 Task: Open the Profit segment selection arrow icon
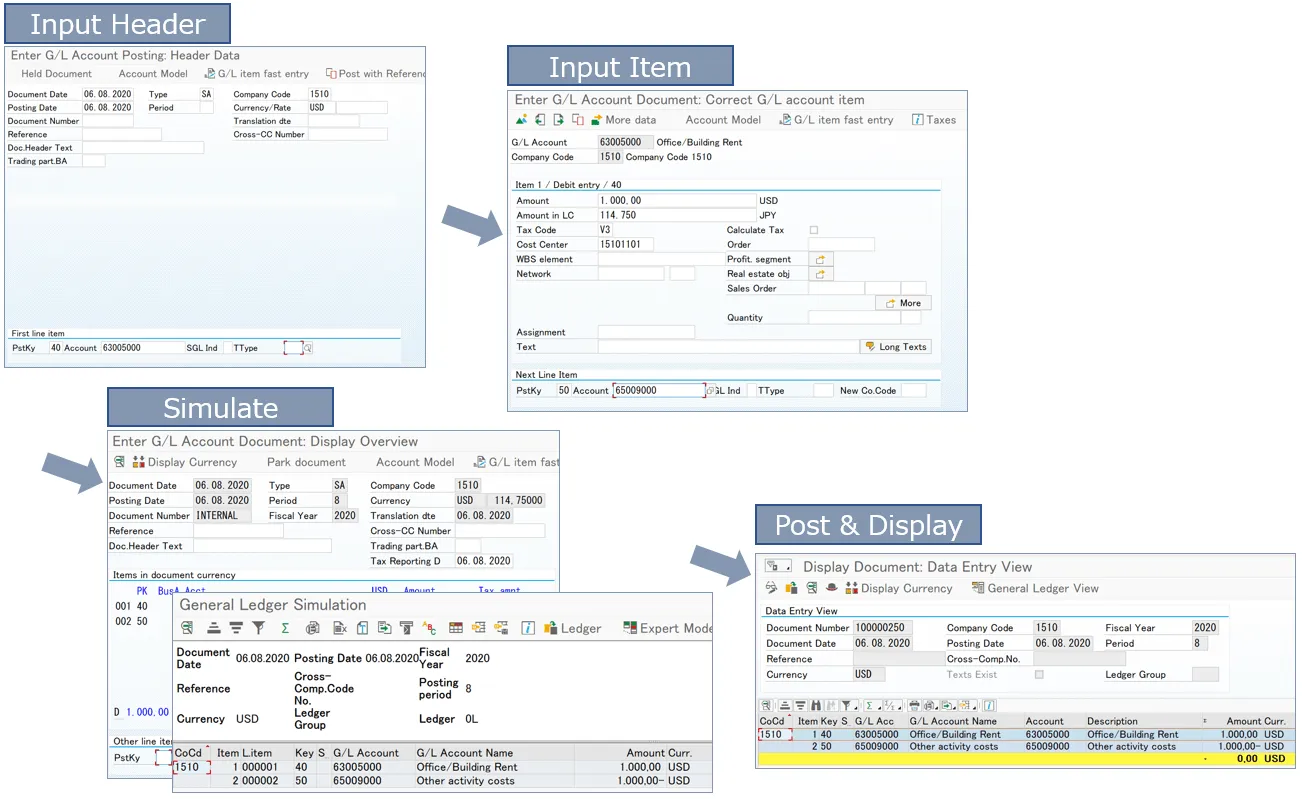(x=820, y=259)
